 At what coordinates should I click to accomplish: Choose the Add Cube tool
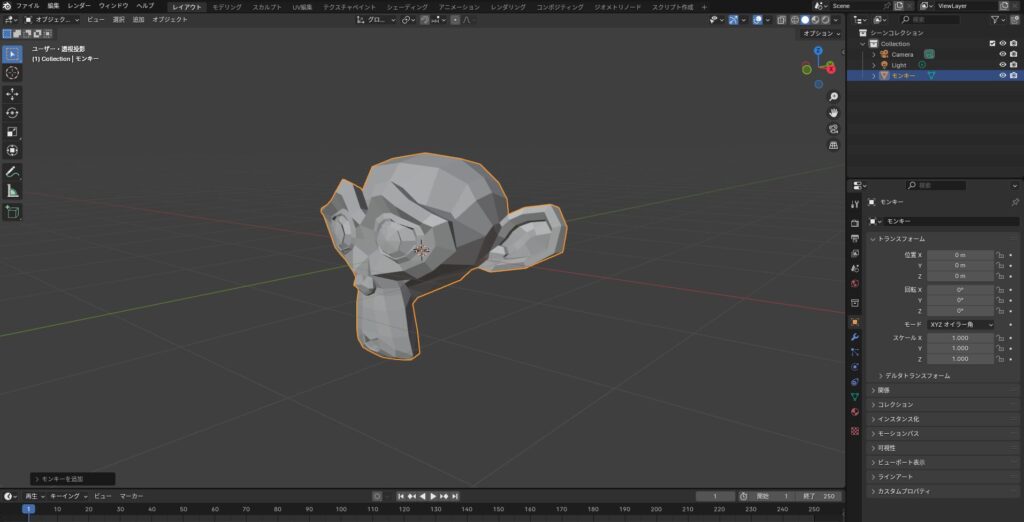(12, 212)
